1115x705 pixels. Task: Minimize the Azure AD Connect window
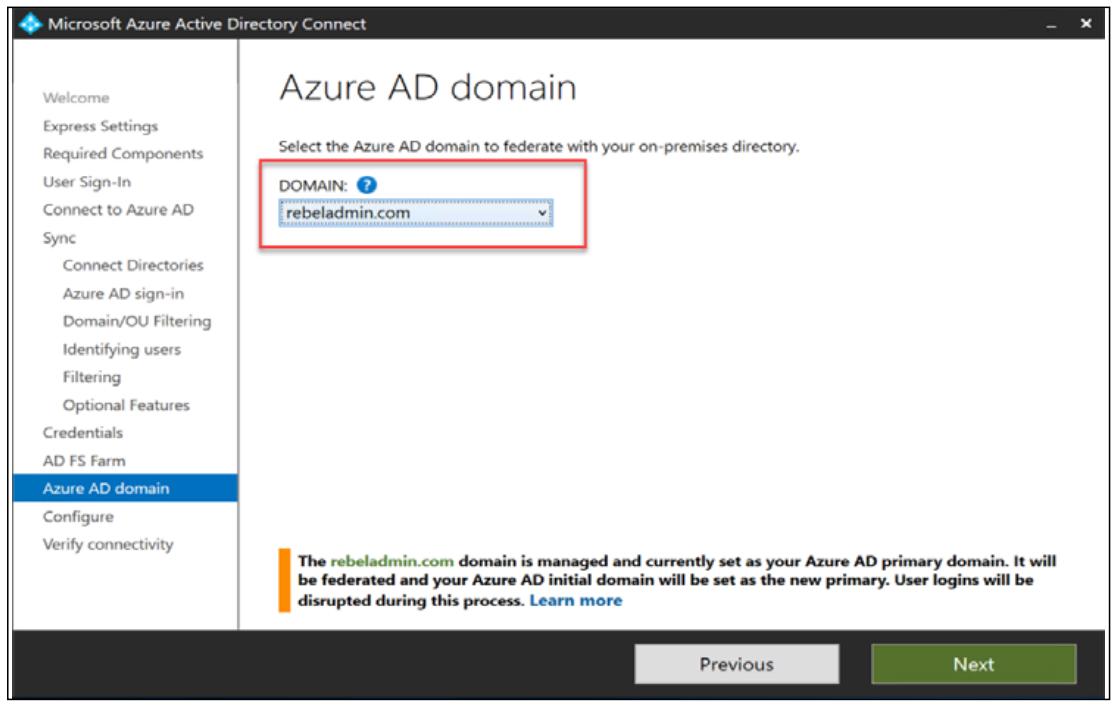[x=1052, y=24]
